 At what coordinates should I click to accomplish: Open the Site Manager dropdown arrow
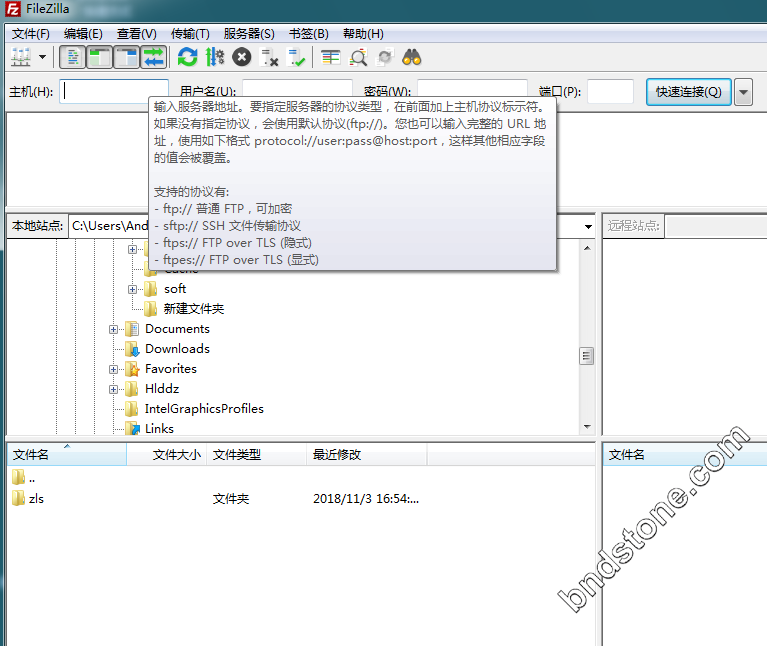click(x=43, y=57)
